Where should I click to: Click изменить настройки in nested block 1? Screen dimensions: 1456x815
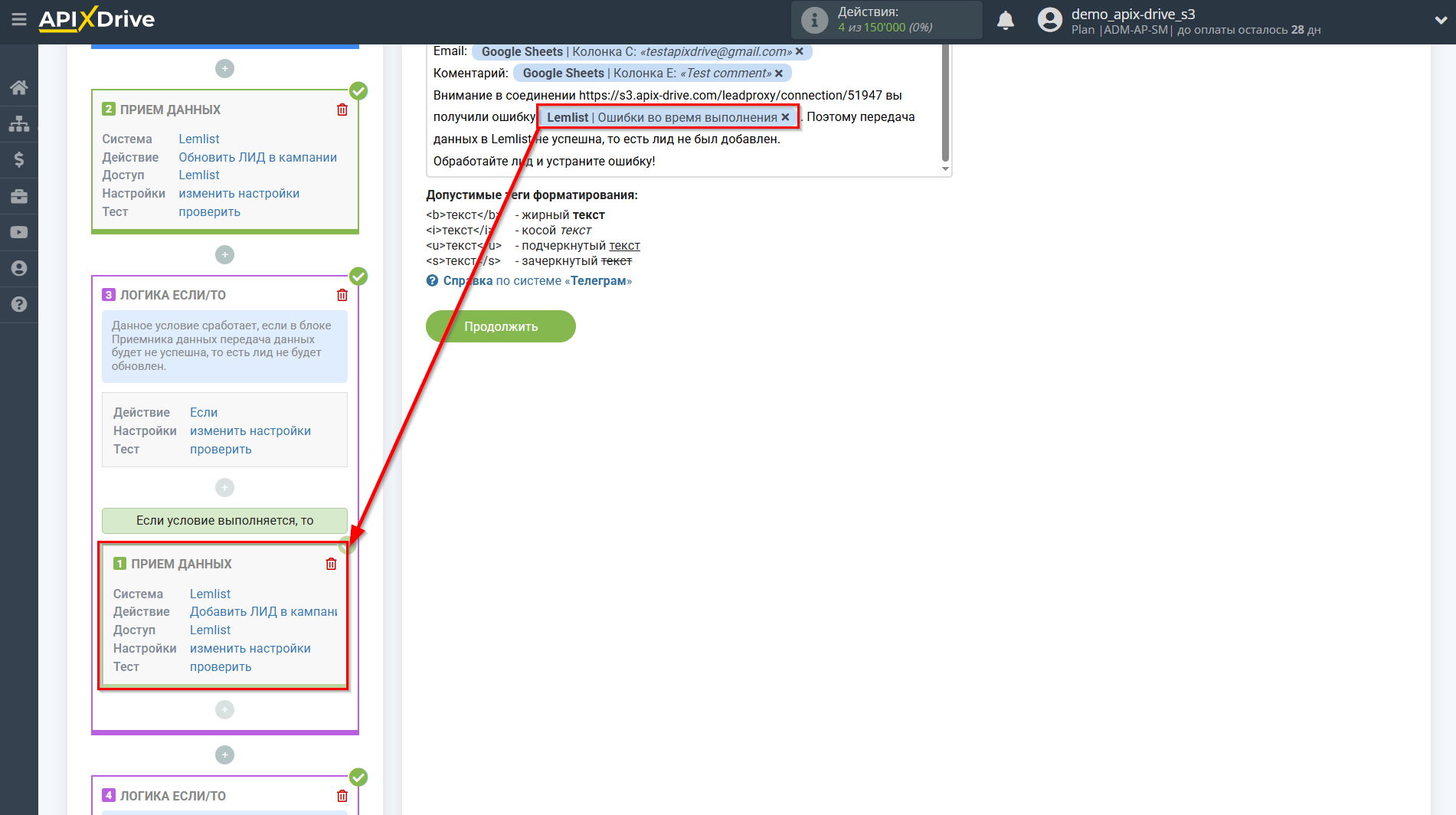[x=250, y=648]
